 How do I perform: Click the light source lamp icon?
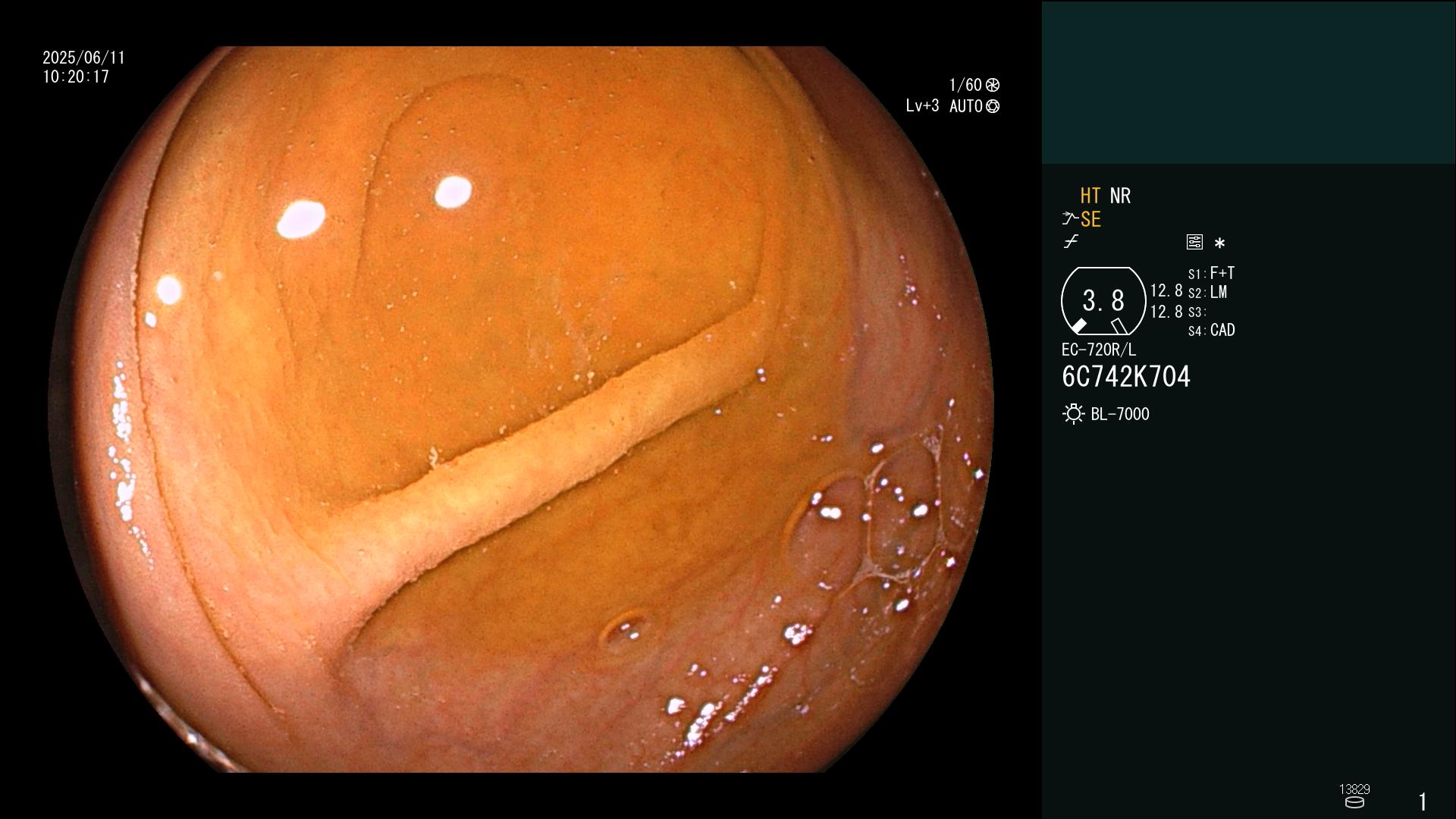[1074, 414]
